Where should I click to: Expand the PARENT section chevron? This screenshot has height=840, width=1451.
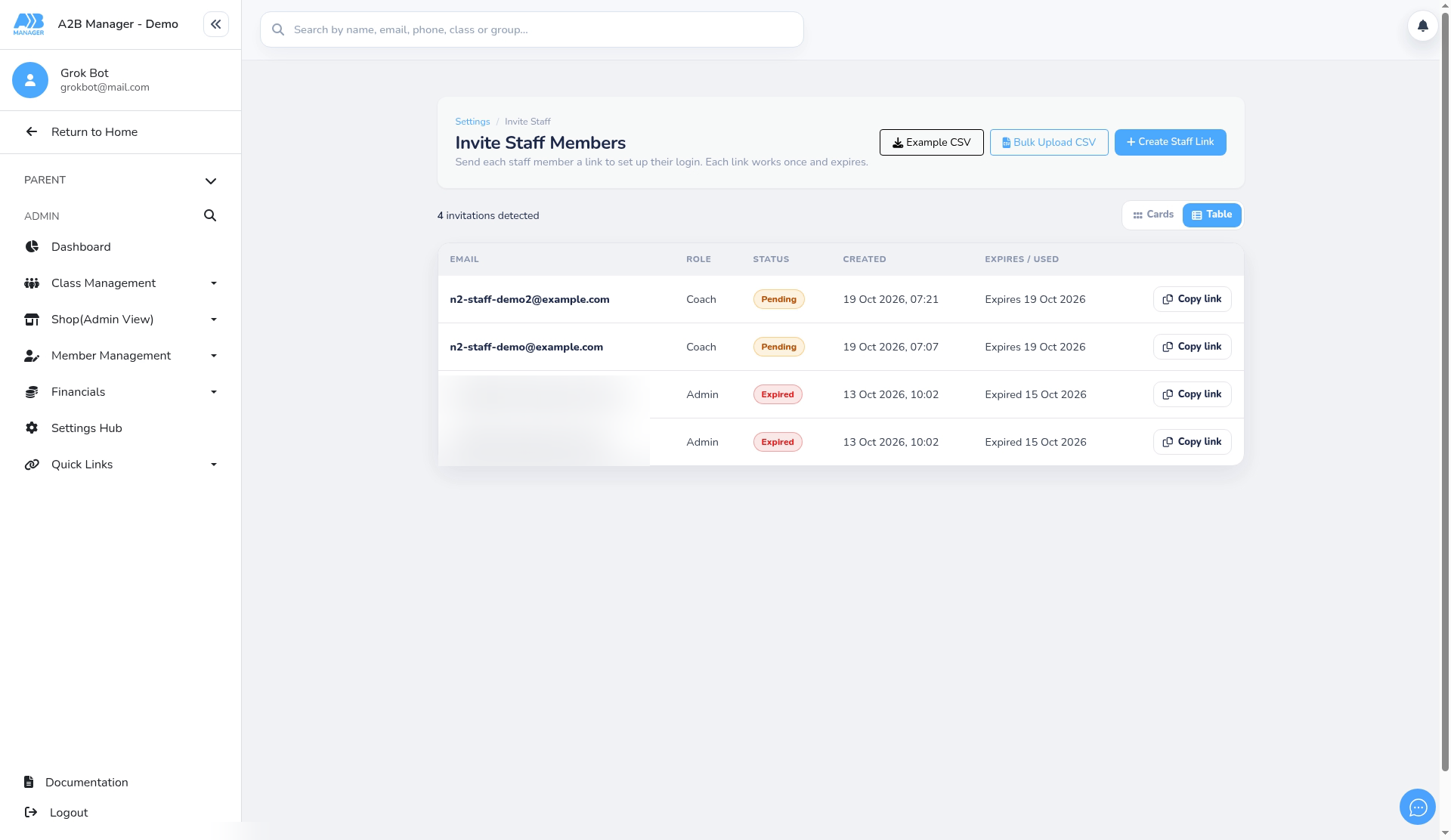pos(211,181)
